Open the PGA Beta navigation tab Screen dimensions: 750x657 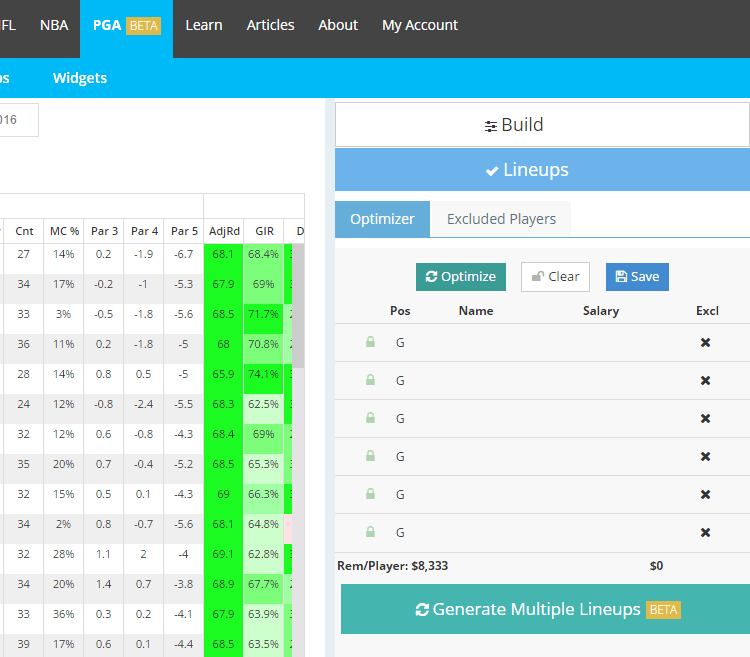click(126, 25)
